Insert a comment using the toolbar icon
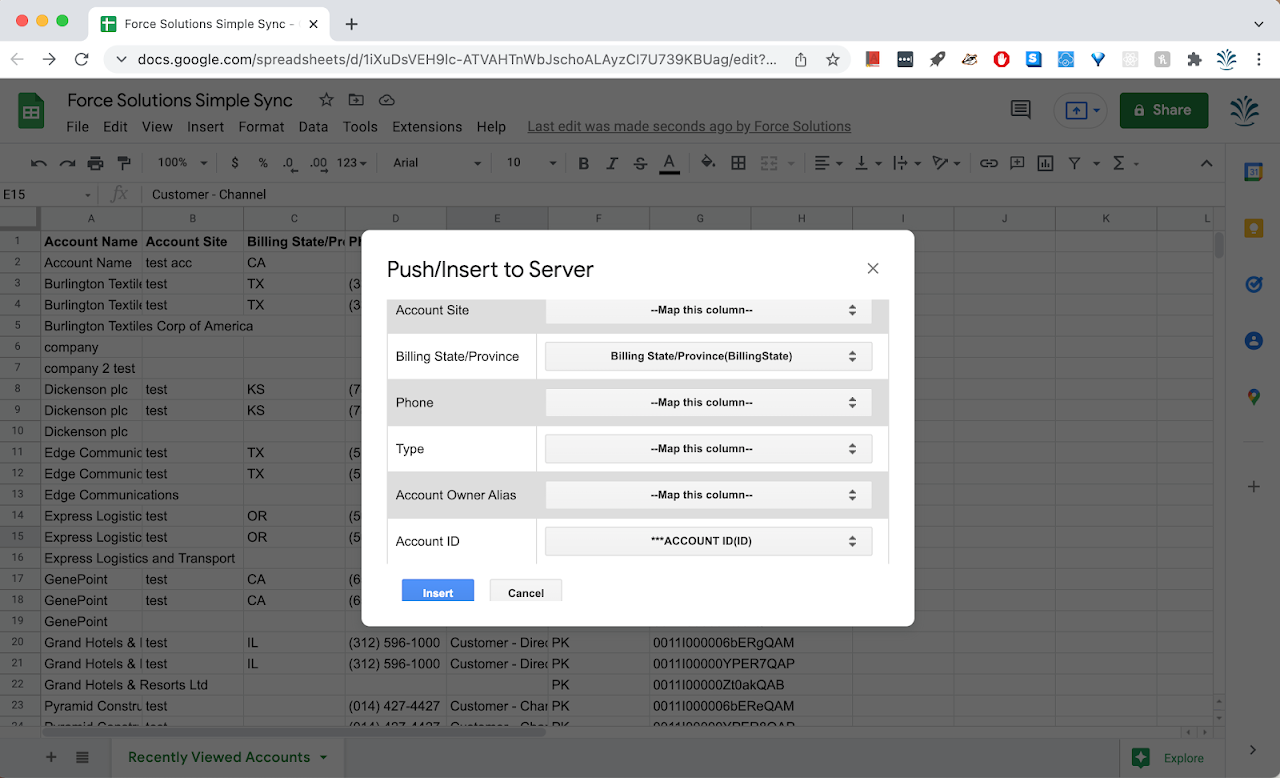This screenshot has height=778, width=1280. 1017,163
